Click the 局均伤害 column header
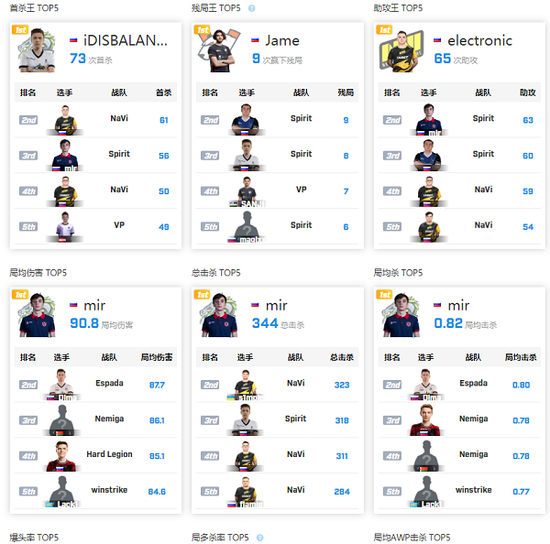550x544 pixels. click(156, 357)
